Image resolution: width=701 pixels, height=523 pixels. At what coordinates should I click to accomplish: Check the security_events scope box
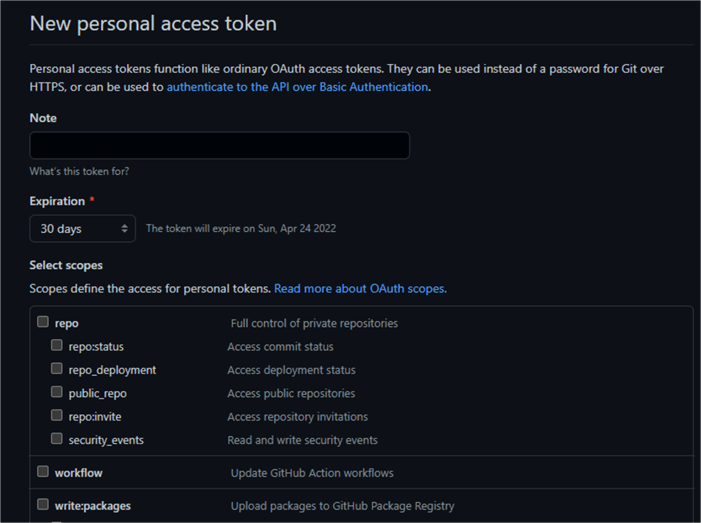[x=57, y=439]
